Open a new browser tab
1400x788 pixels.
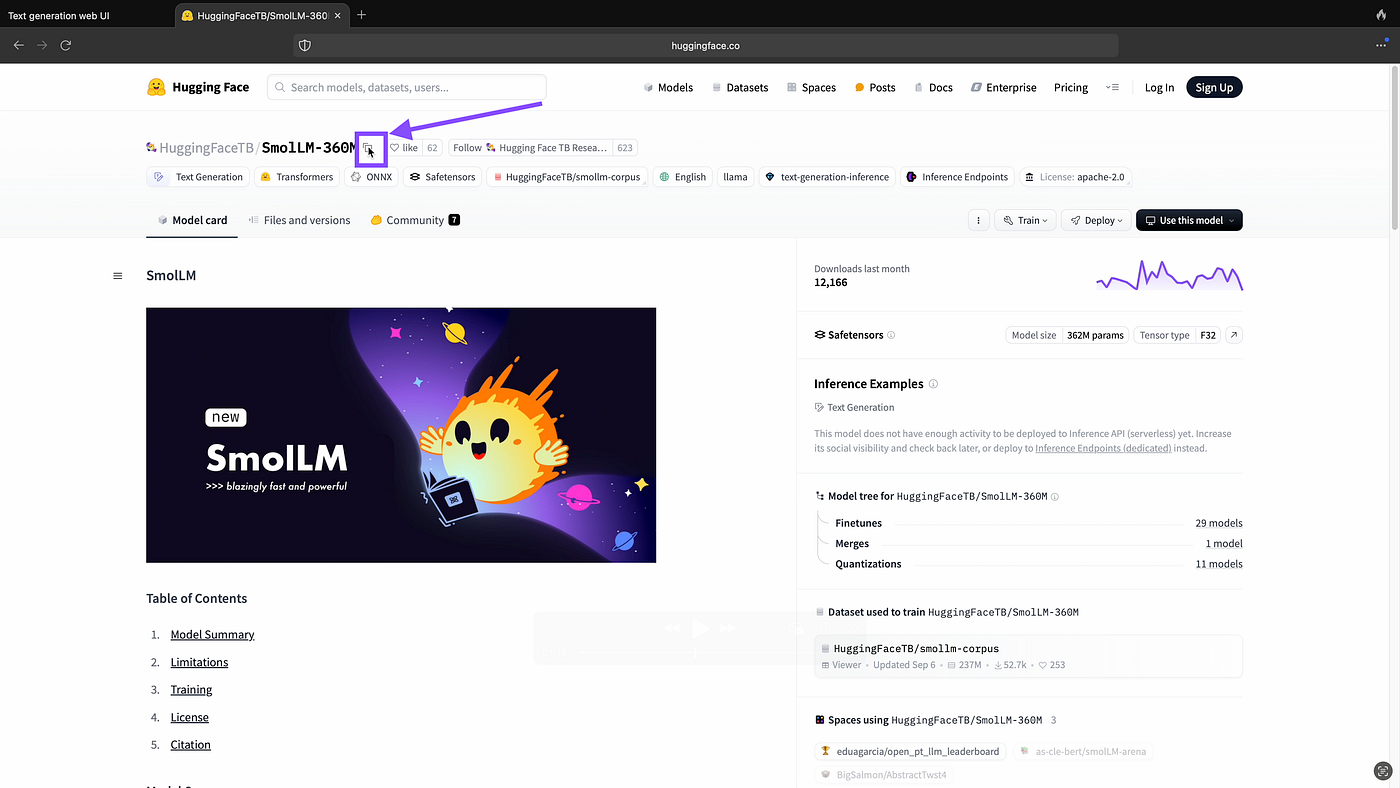pos(361,15)
